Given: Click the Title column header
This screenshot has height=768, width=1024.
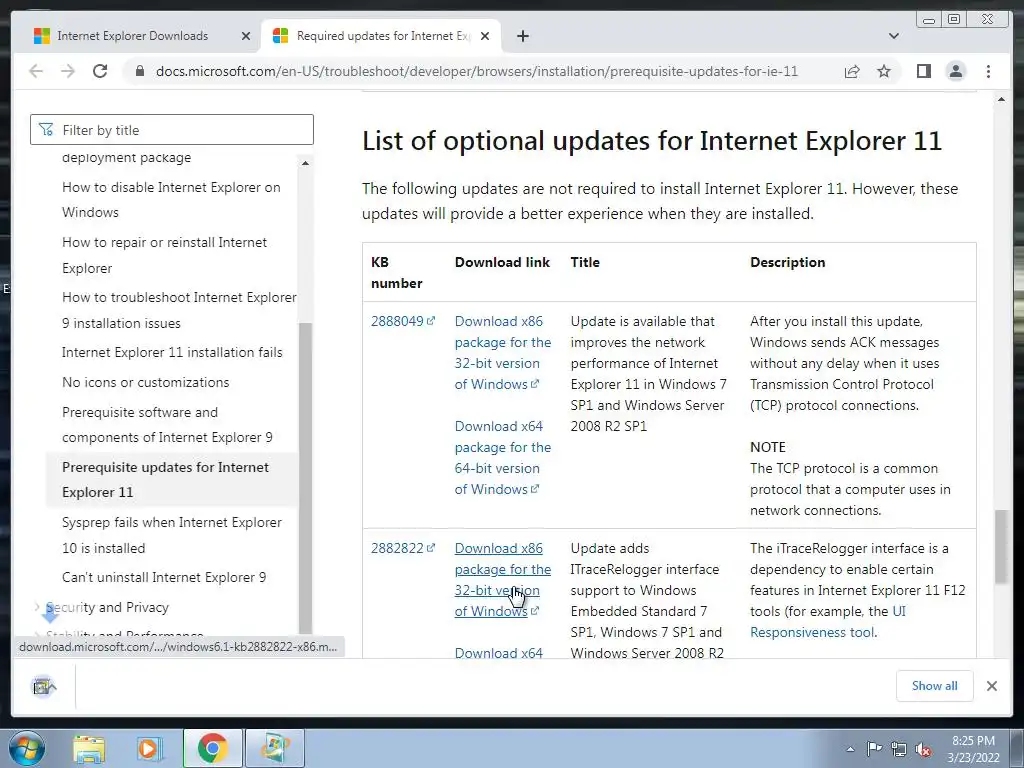Looking at the screenshot, I should click(585, 262).
